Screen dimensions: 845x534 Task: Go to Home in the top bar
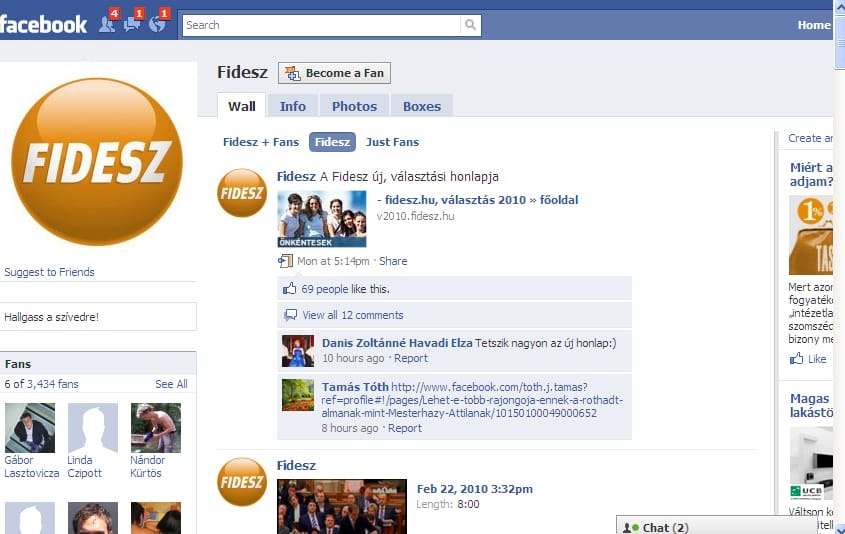(814, 25)
